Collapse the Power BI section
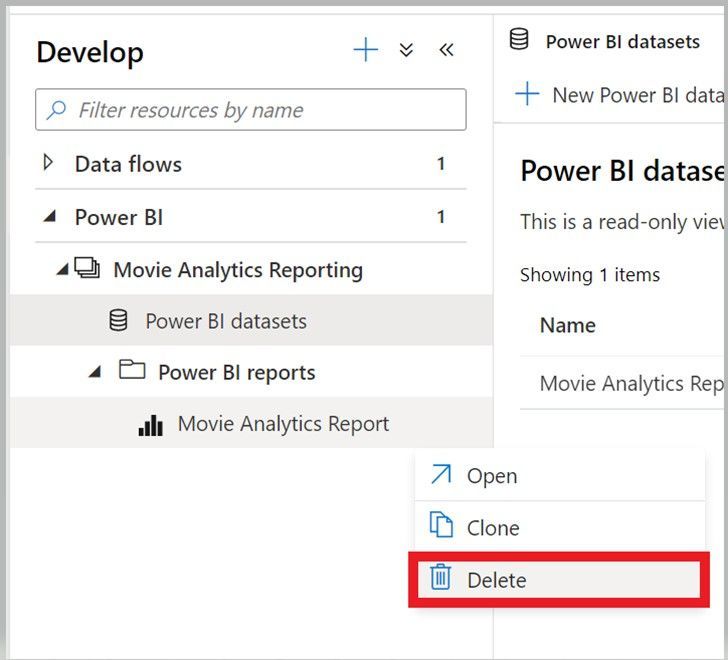Viewport: 728px width, 660px height. pyautogui.click(x=48, y=217)
